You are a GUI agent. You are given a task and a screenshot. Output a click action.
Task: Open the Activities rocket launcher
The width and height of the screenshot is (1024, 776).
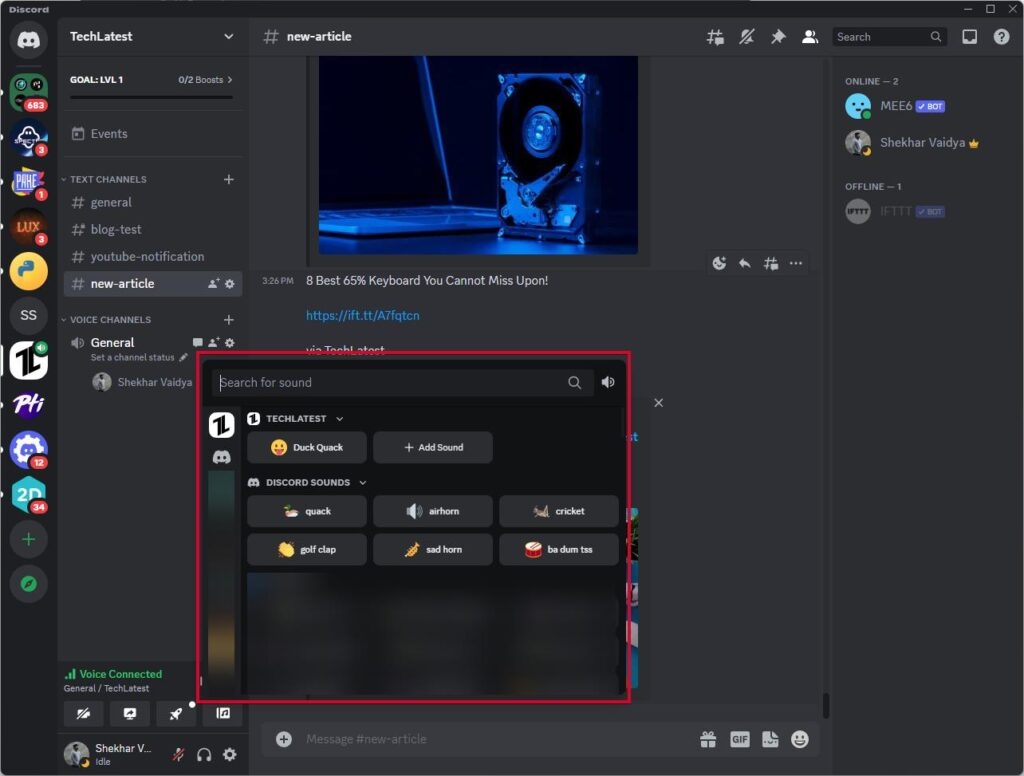click(176, 714)
